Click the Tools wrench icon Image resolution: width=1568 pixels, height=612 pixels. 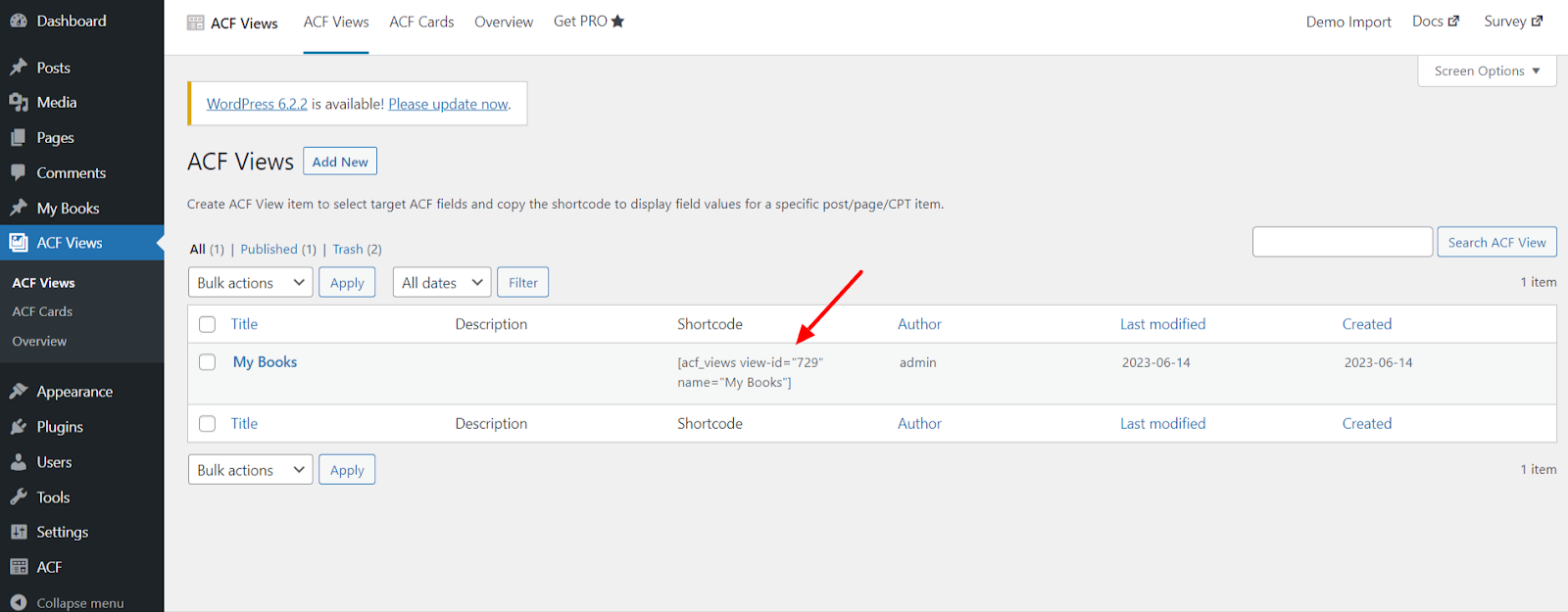[18, 496]
